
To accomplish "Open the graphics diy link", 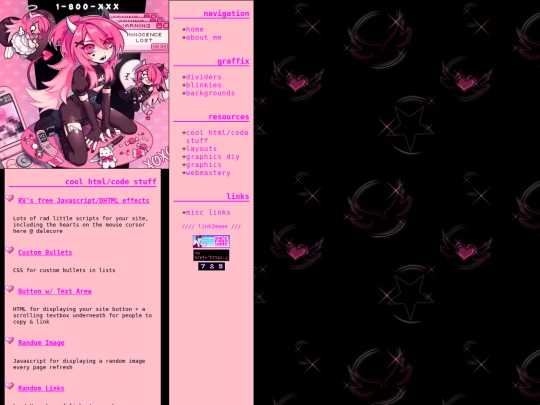I will 212,157.
